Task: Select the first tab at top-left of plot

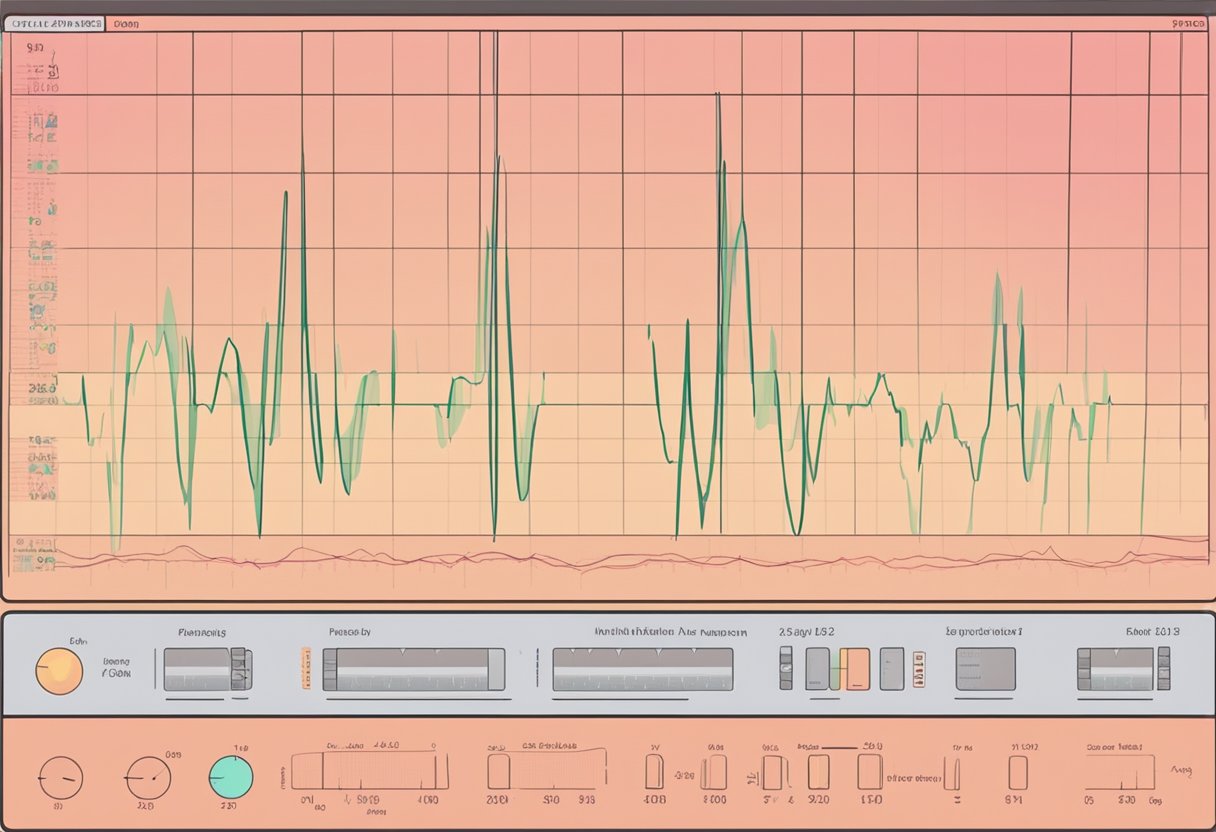Action: click(53, 23)
